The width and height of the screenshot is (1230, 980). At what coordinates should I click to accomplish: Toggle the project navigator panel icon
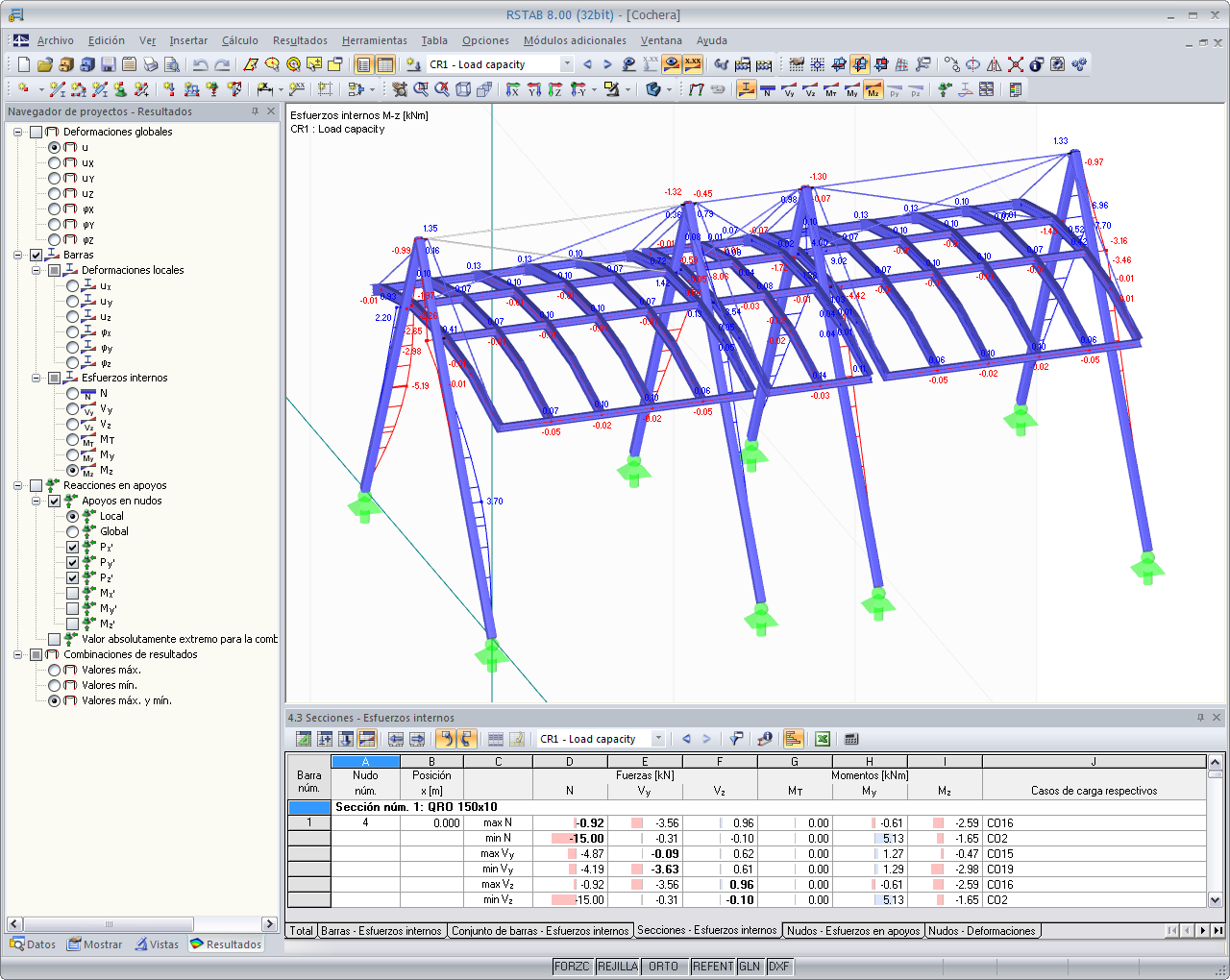(363, 64)
